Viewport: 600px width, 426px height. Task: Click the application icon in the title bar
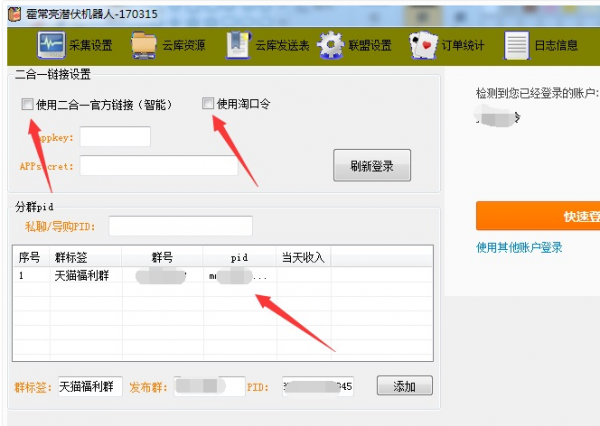(x=9, y=11)
